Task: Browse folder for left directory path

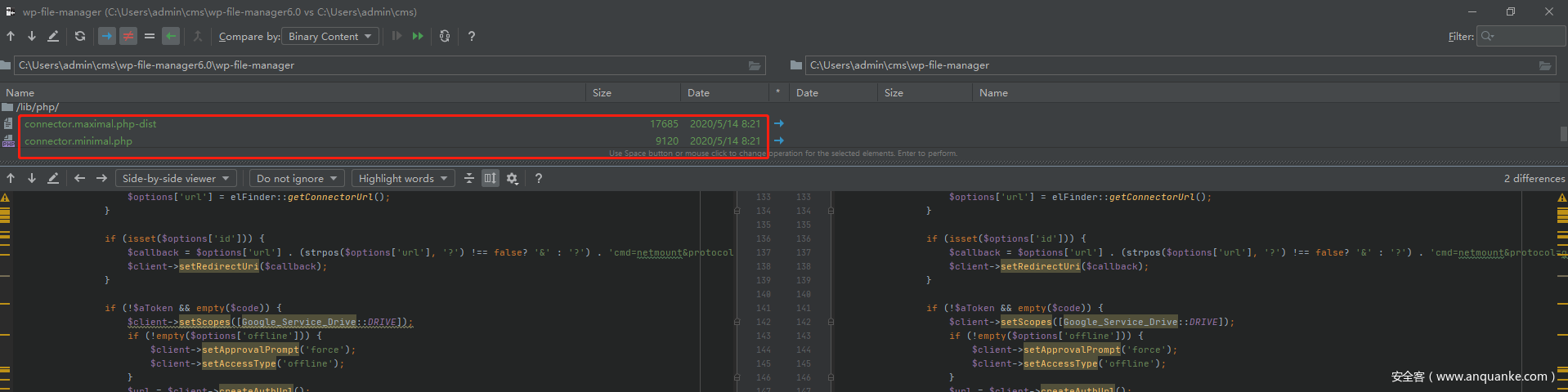Action: pyautogui.click(x=755, y=65)
